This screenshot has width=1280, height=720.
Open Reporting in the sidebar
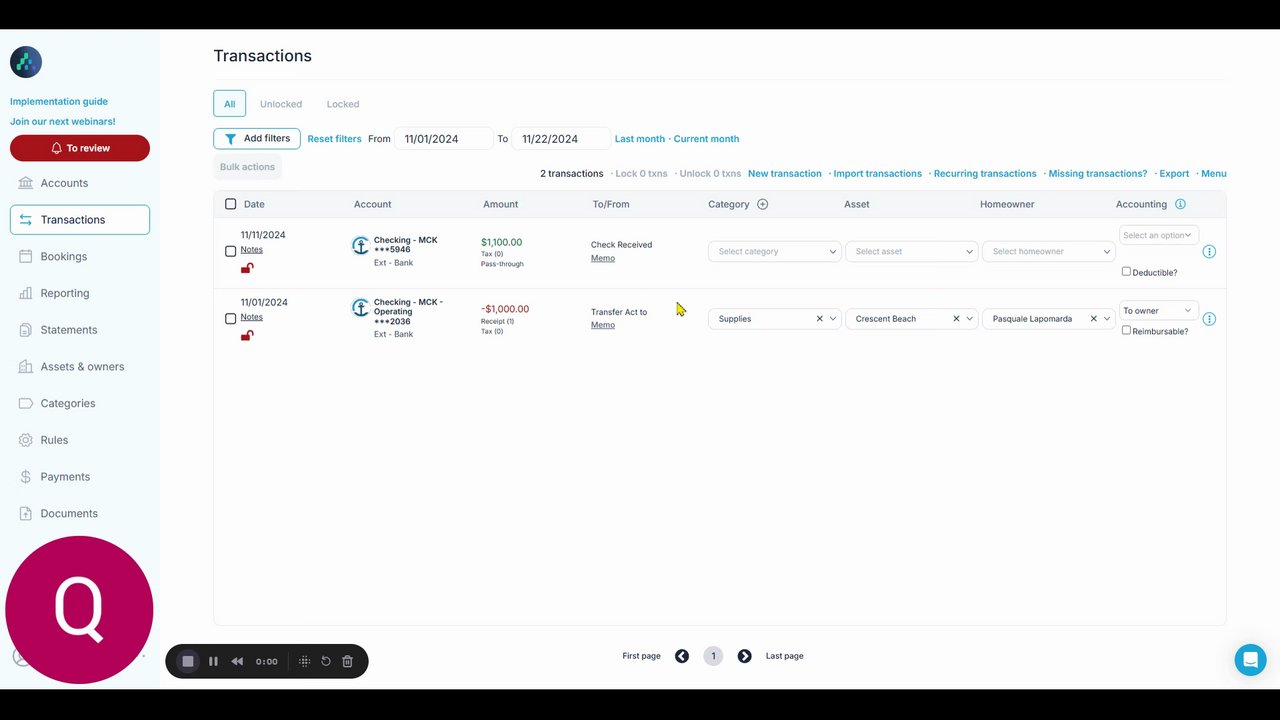80,293
